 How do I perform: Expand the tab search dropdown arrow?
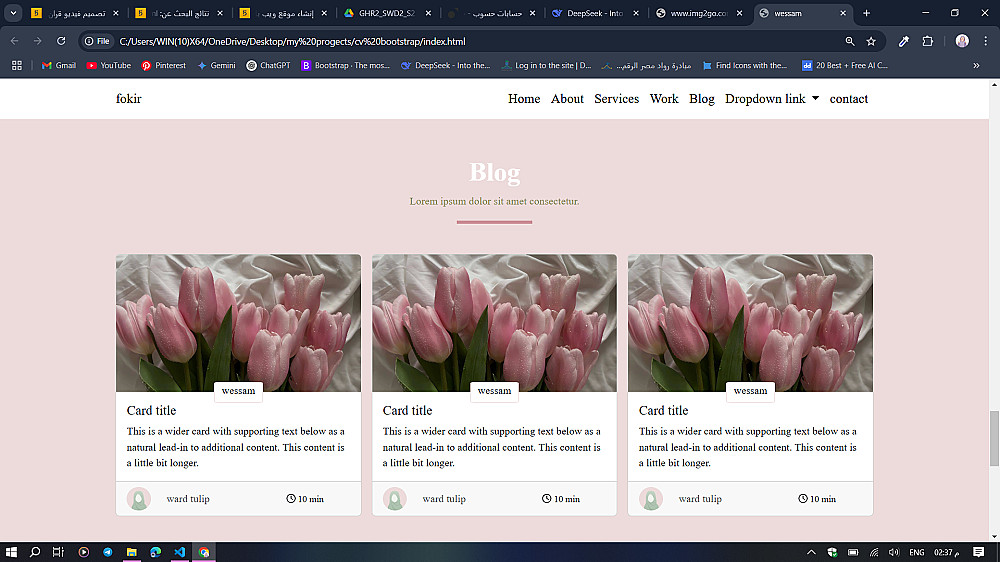tap(13, 13)
